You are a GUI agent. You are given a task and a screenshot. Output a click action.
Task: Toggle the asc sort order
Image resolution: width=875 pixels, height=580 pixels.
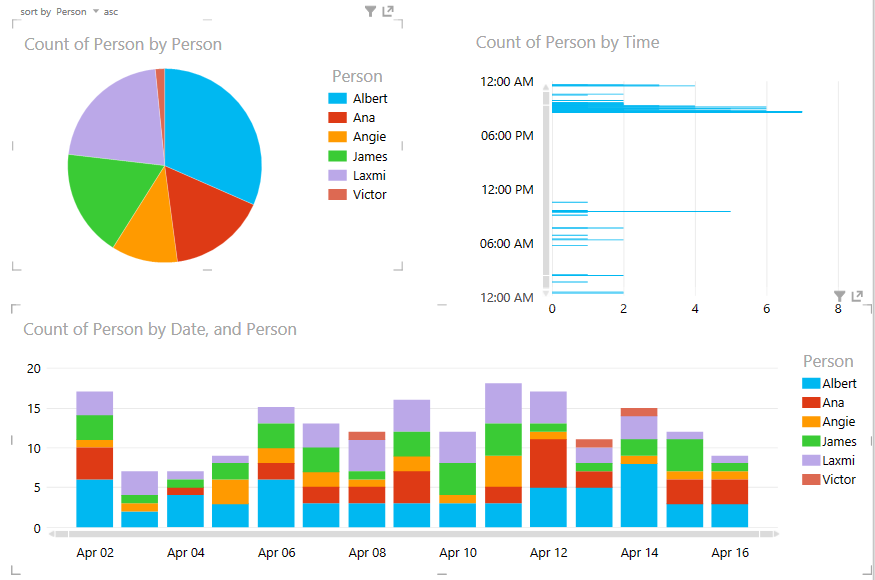tap(111, 12)
